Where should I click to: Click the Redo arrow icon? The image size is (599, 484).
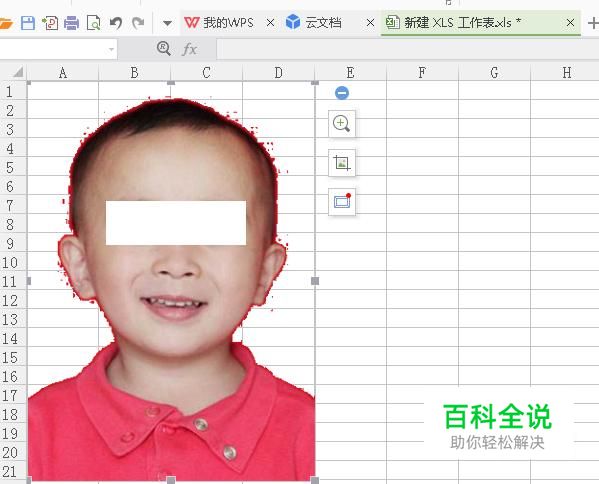pos(138,23)
